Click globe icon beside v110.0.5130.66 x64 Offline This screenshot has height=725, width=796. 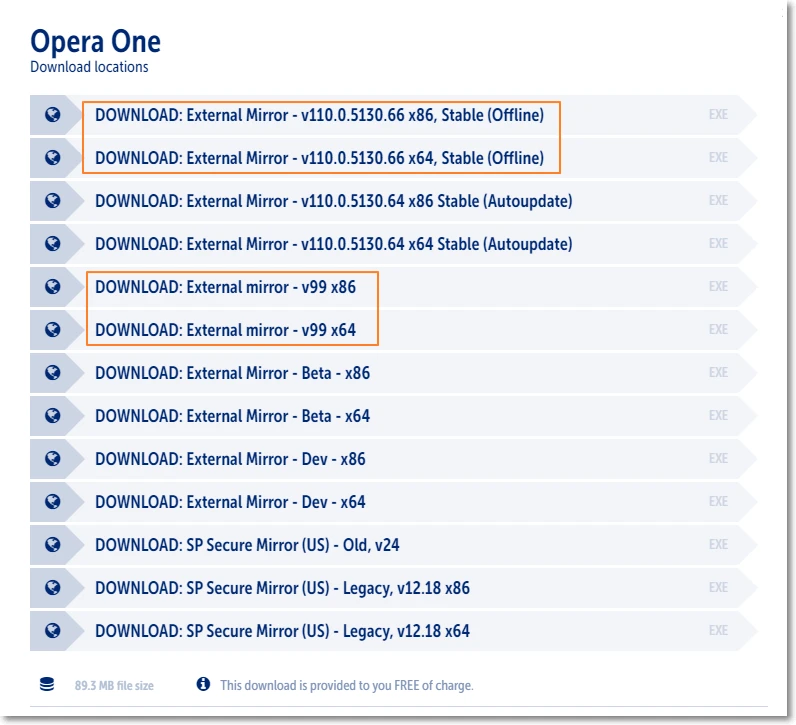click(53, 158)
